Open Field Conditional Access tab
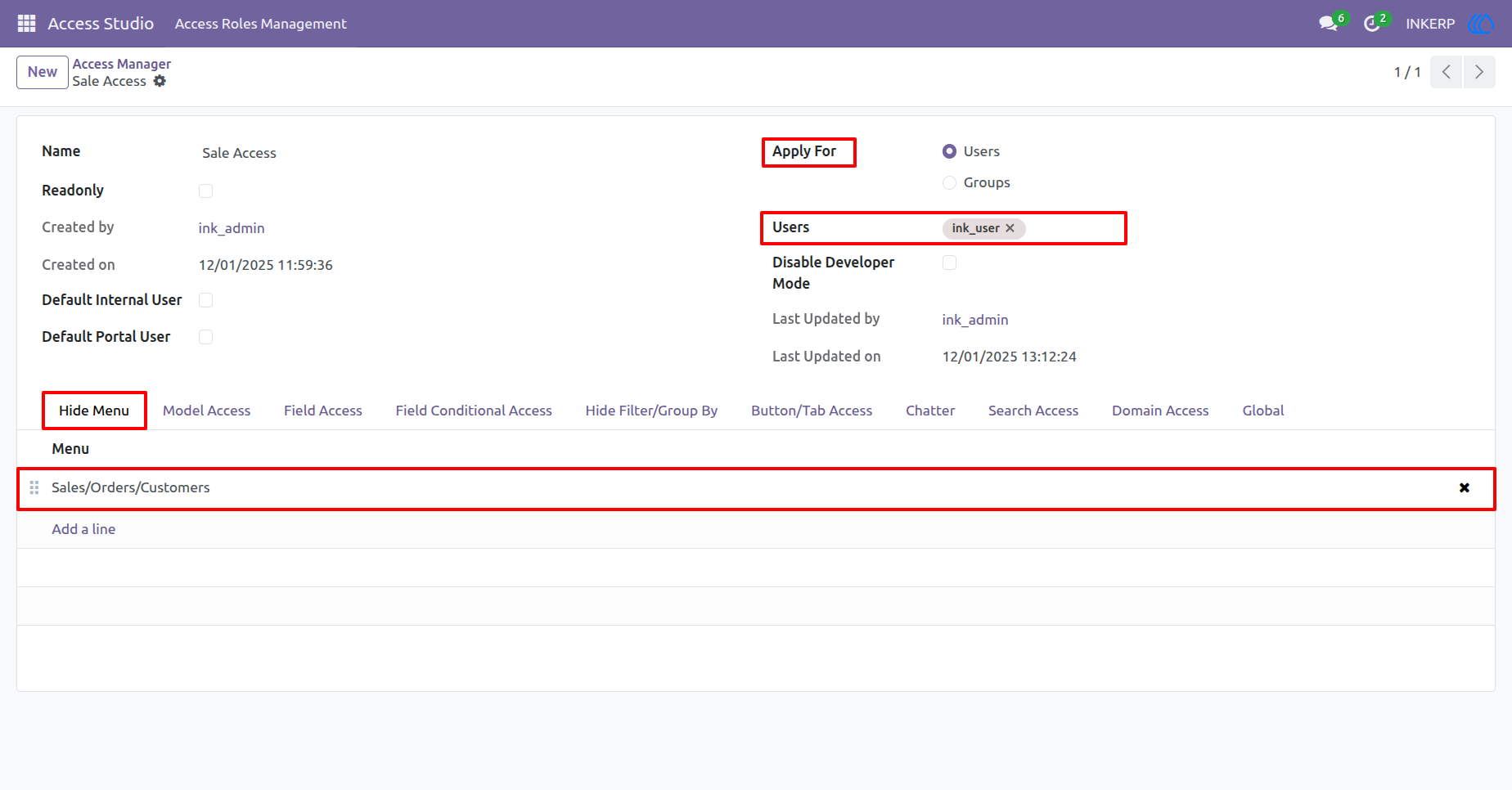 tap(474, 411)
